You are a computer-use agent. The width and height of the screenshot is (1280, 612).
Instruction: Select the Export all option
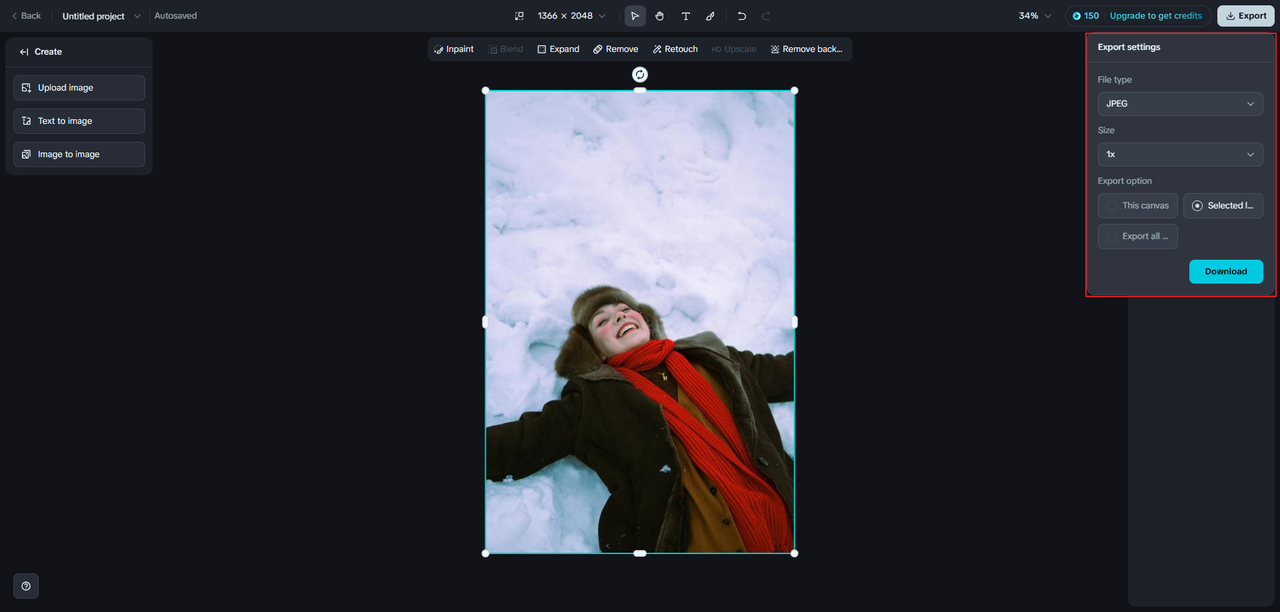(x=1138, y=237)
